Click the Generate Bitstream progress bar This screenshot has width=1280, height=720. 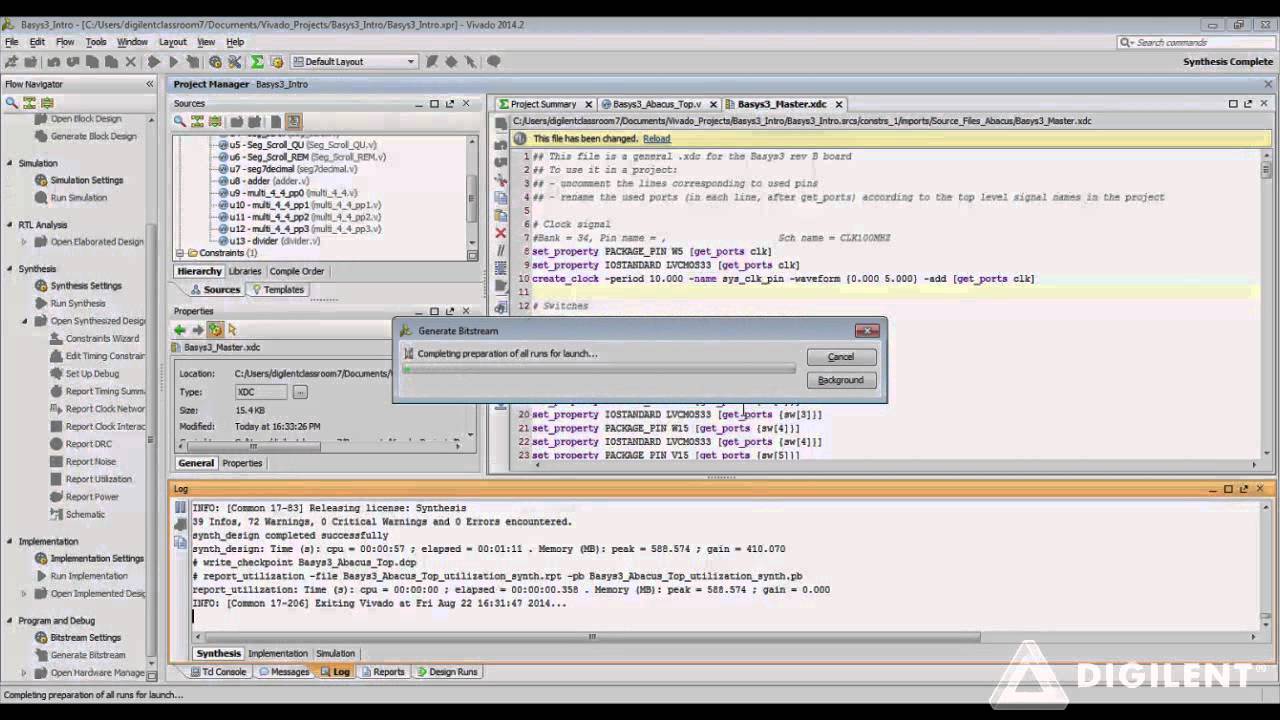click(599, 370)
